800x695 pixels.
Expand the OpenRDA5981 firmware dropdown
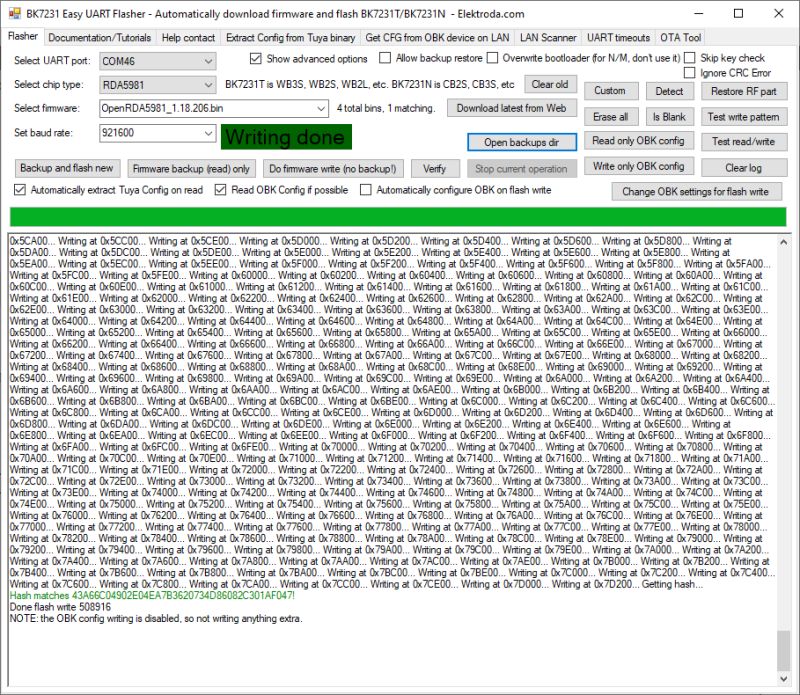coord(321,108)
